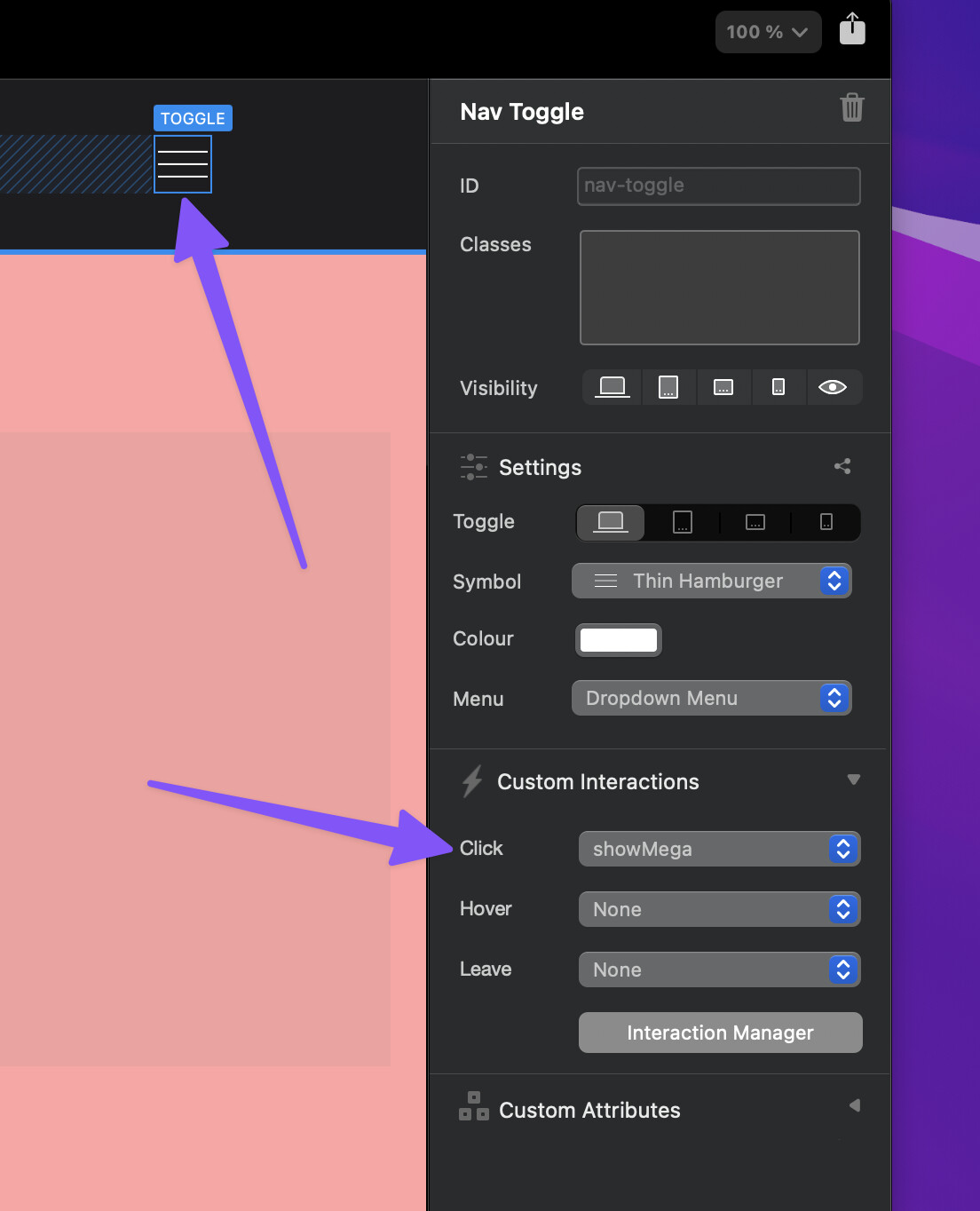Click the share/export icon in top bar
This screenshot has height=1211, width=980.
pos(852,29)
